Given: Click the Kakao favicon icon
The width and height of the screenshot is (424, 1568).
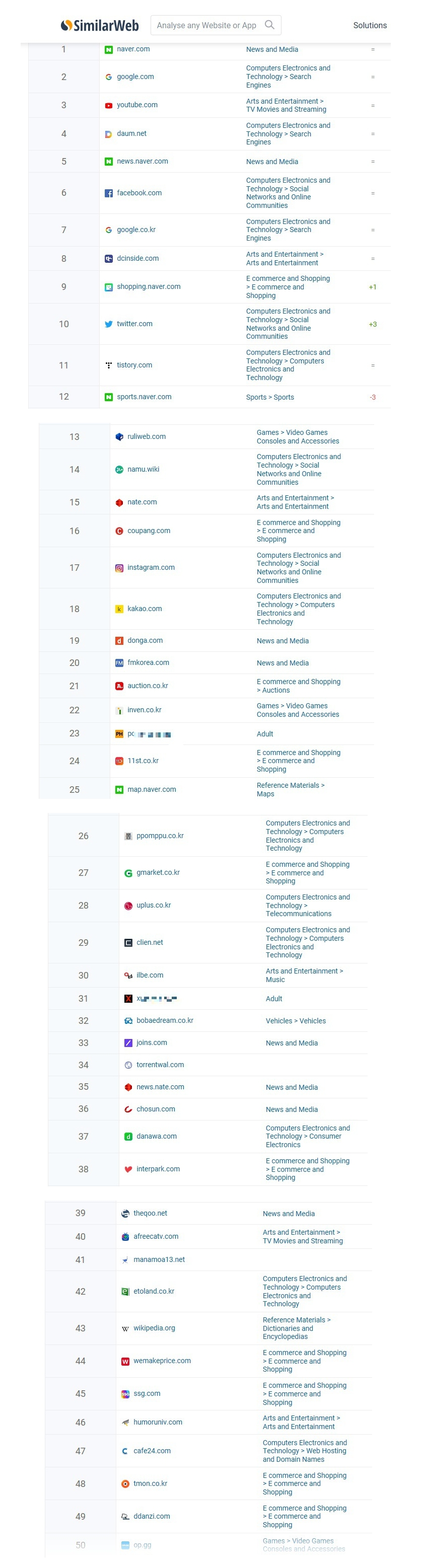Looking at the screenshot, I should point(119,609).
